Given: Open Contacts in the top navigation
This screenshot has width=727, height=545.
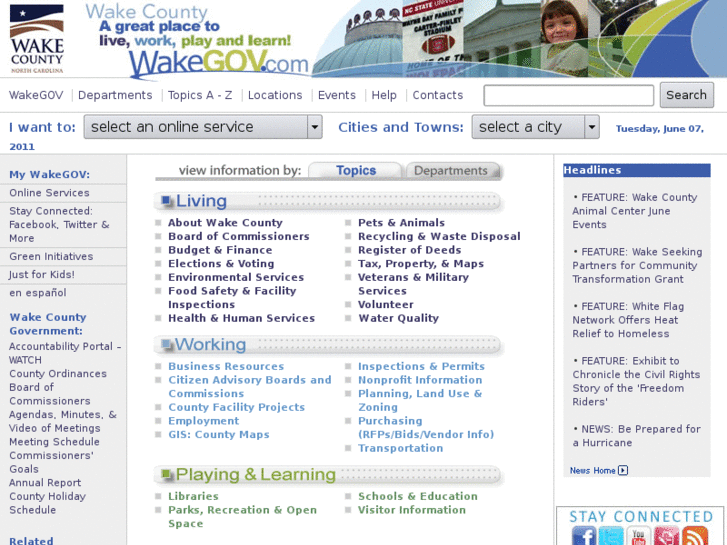Looking at the screenshot, I should pyautogui.click(x=438, y=95).
